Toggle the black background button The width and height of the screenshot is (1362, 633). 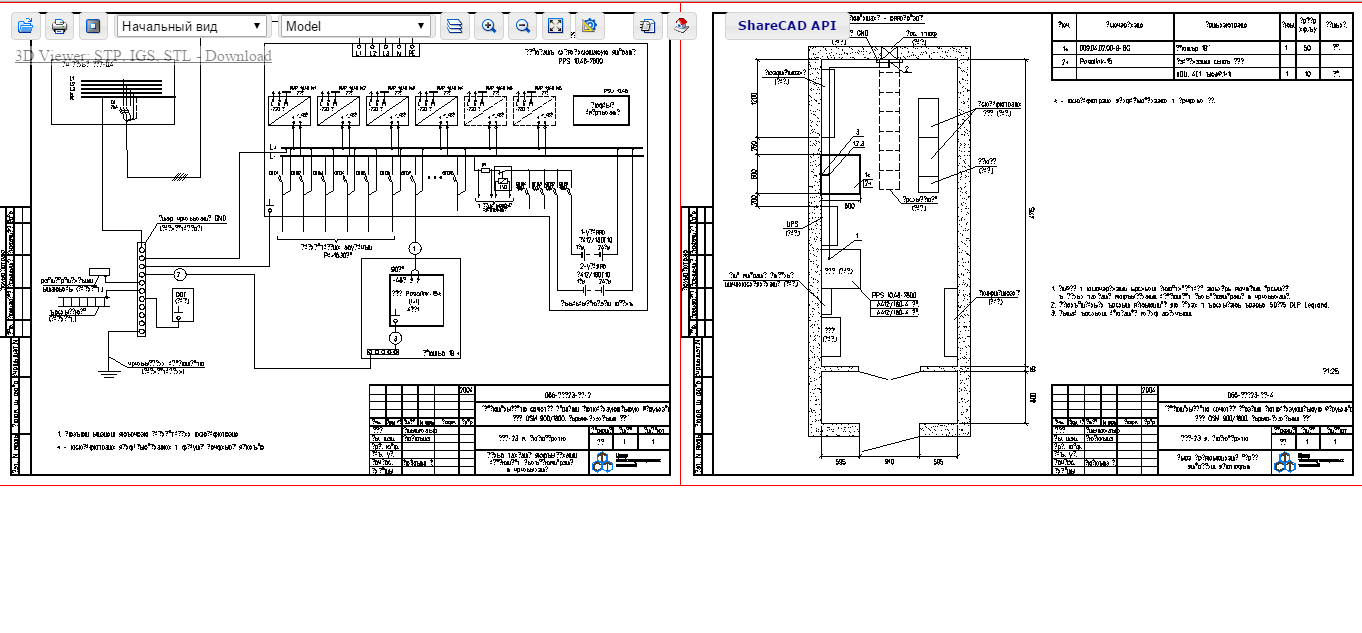click(93, 26)
